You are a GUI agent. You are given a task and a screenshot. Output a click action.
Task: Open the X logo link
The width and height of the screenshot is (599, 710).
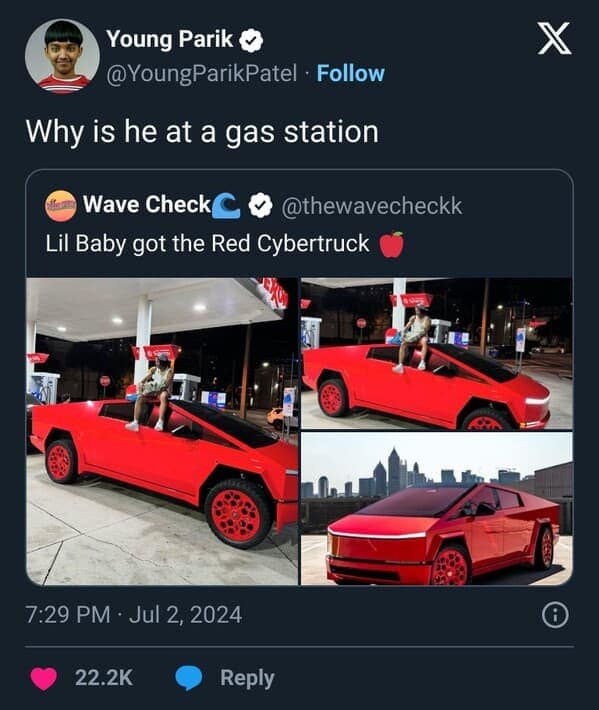(x=554, y=39)
